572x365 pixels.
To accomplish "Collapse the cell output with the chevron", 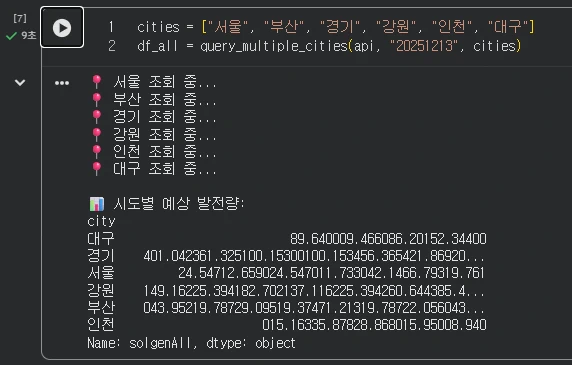I will pos(20,83).
